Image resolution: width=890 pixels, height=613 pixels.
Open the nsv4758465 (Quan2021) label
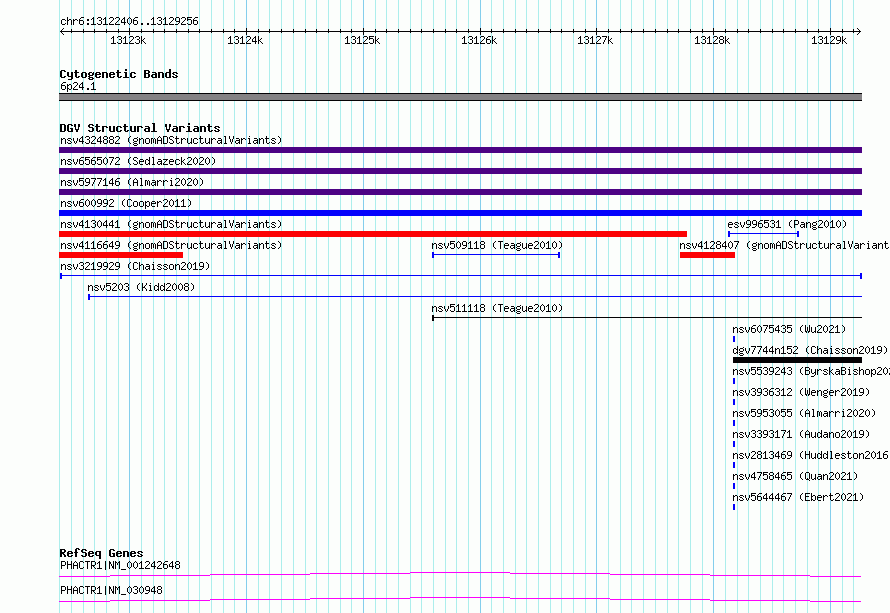tap(795, 476)
